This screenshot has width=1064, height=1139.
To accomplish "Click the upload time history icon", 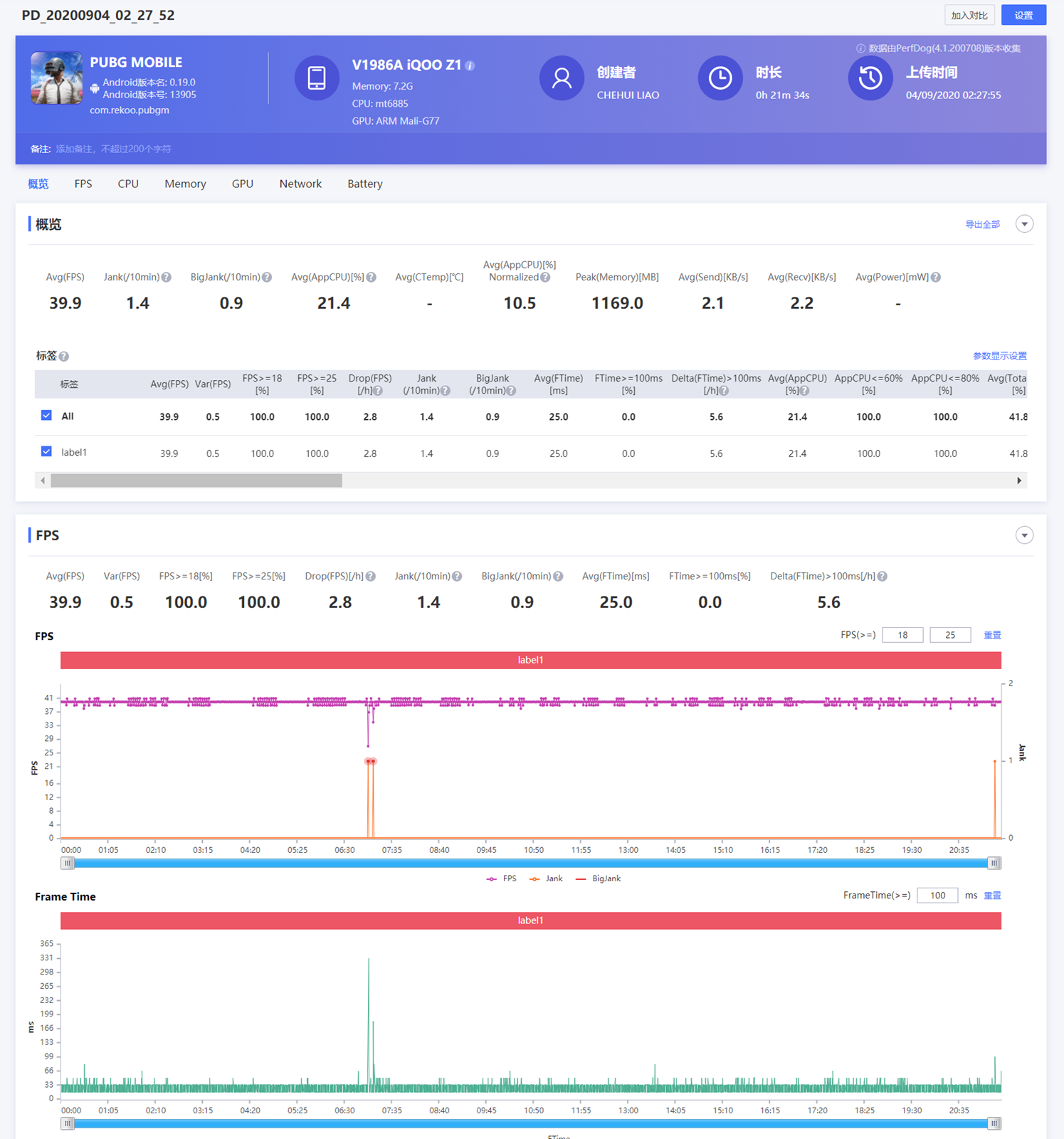I will 870,78.
